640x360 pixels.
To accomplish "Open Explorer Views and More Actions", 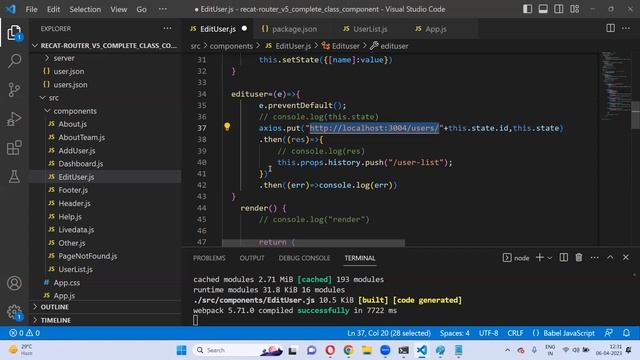I will pos(167,28).
